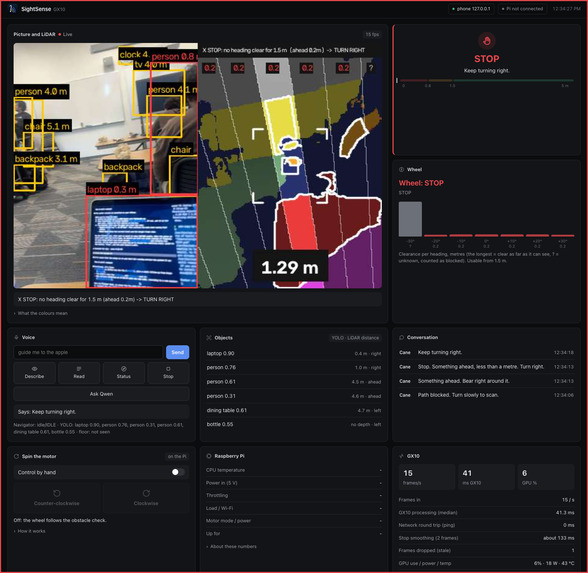Click the 12:34:27 PM clock
The height and width of the screenshot is (573, 588).
[566, 9]
